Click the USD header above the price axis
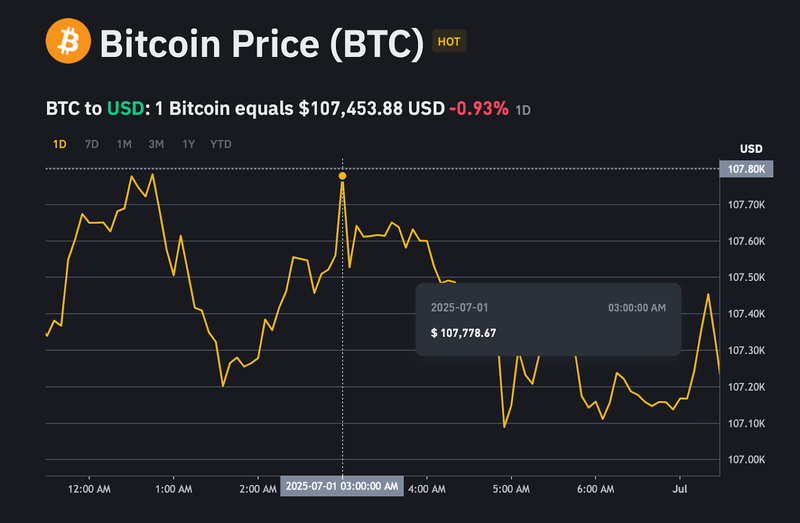800x523 pixels. tap(751, 149)
